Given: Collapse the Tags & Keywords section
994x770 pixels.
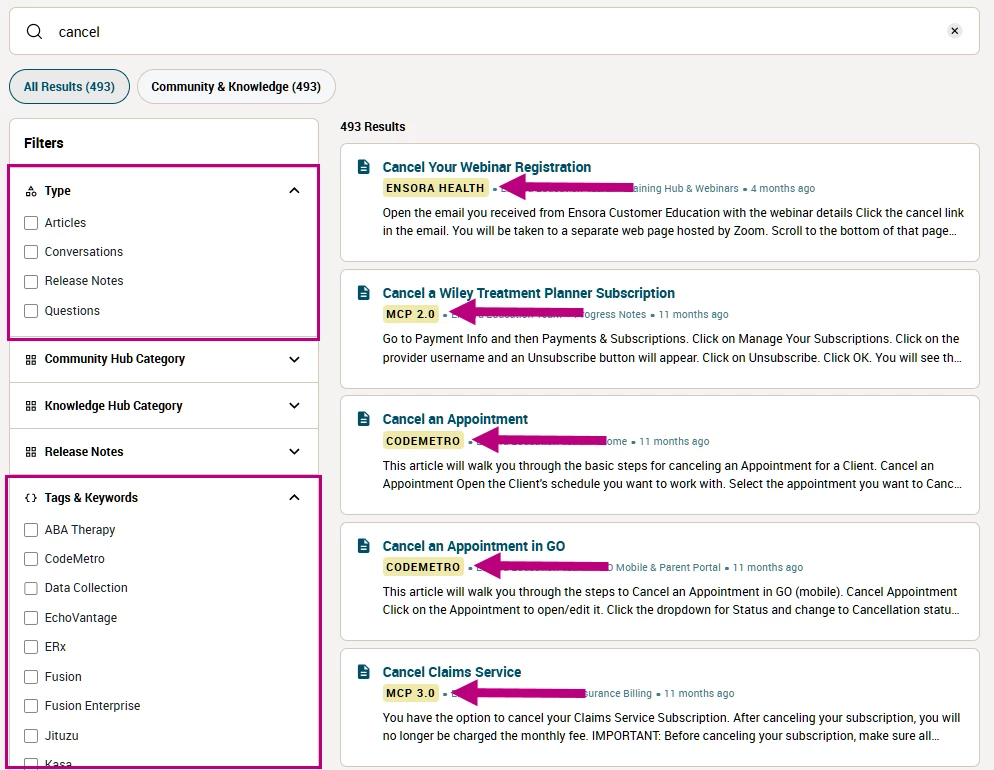Looking at the screenshot, I should click(x=294, y=497).
